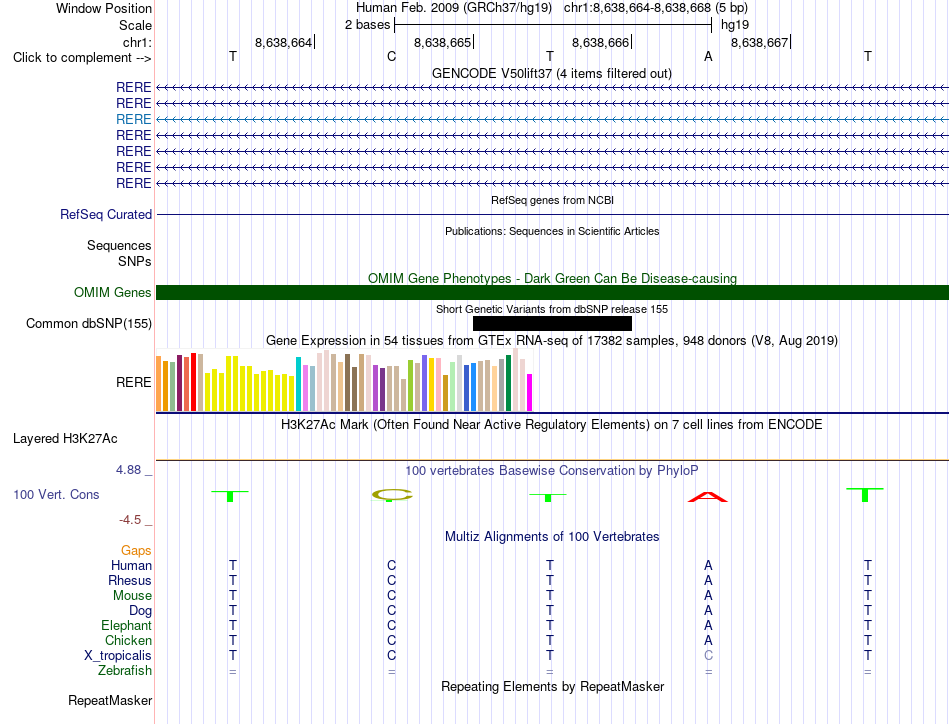Click the GENCODE V50lift37 track title
Image resolution: width=950 pixels, height=724 pixels.
pyautogui.click(x=551, y=73)
